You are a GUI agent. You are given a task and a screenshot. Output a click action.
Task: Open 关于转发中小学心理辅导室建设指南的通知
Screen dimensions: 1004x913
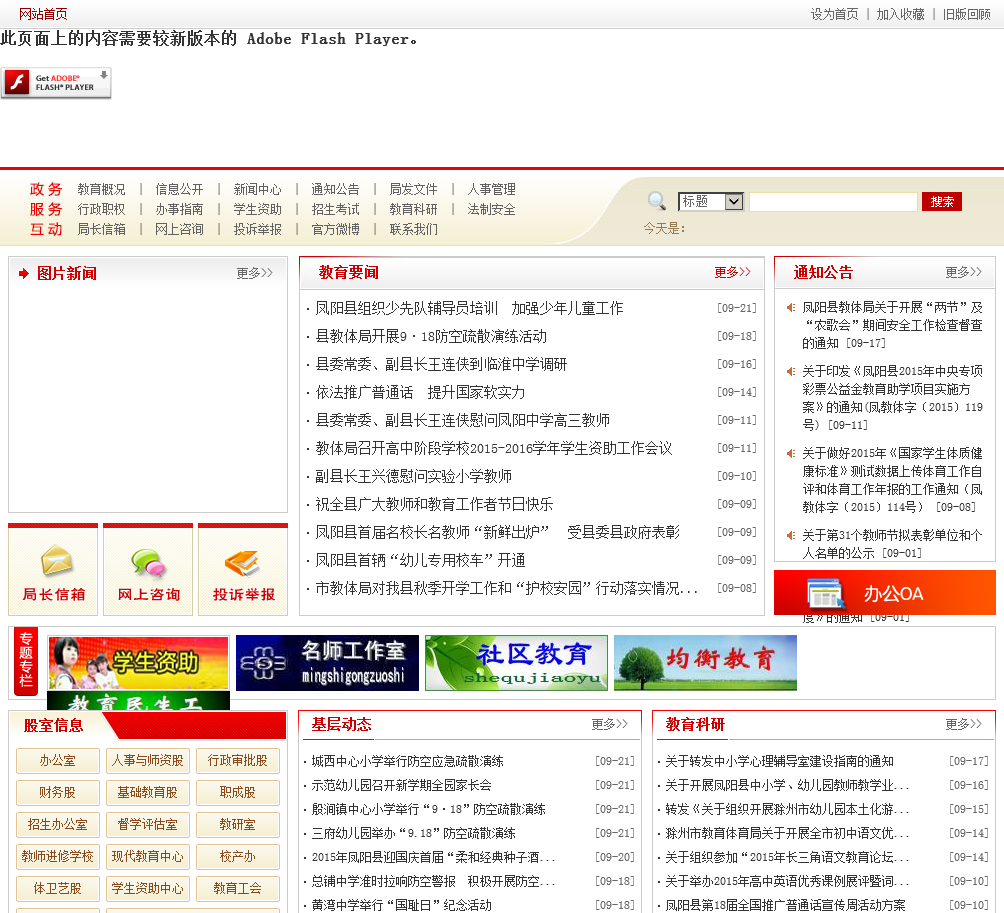click(779, 761)
